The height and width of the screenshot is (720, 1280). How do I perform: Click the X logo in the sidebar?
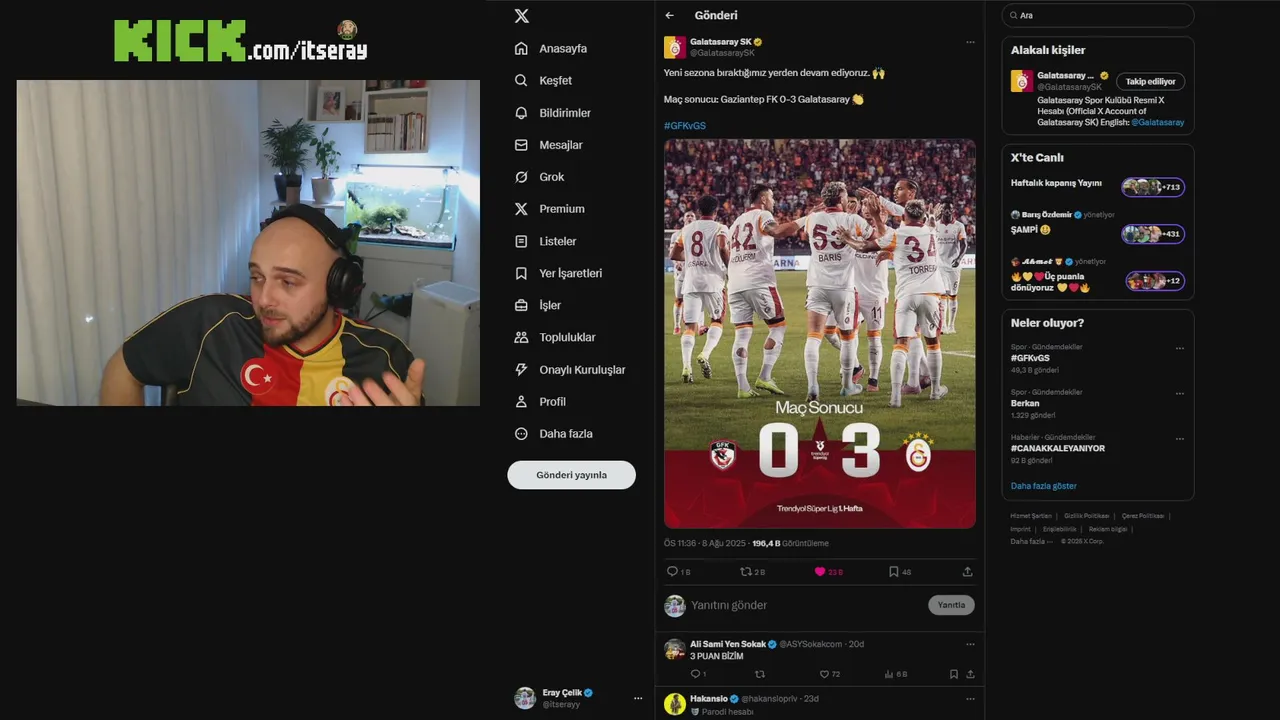521,16
